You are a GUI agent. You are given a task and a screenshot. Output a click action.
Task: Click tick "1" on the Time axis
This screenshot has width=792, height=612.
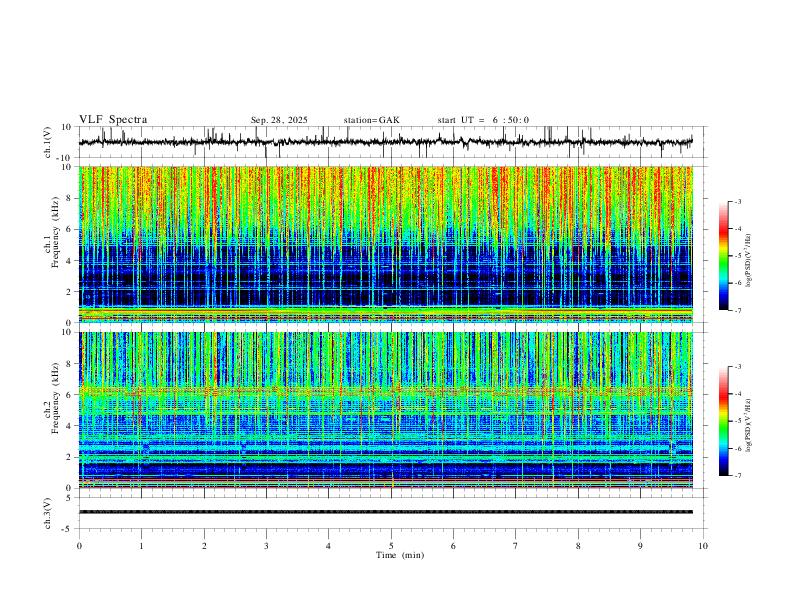(141, 546)
